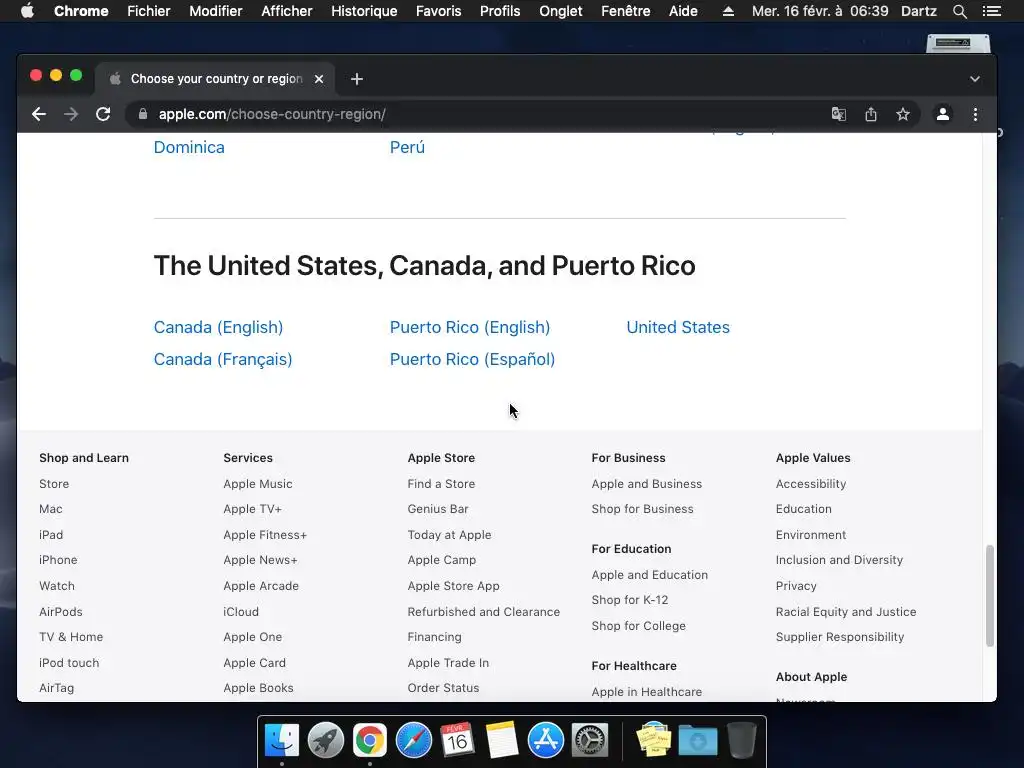This screenshot has height=768, width=1024.
Task: Reload the Apple page
Action: click(x=103, y=114)
